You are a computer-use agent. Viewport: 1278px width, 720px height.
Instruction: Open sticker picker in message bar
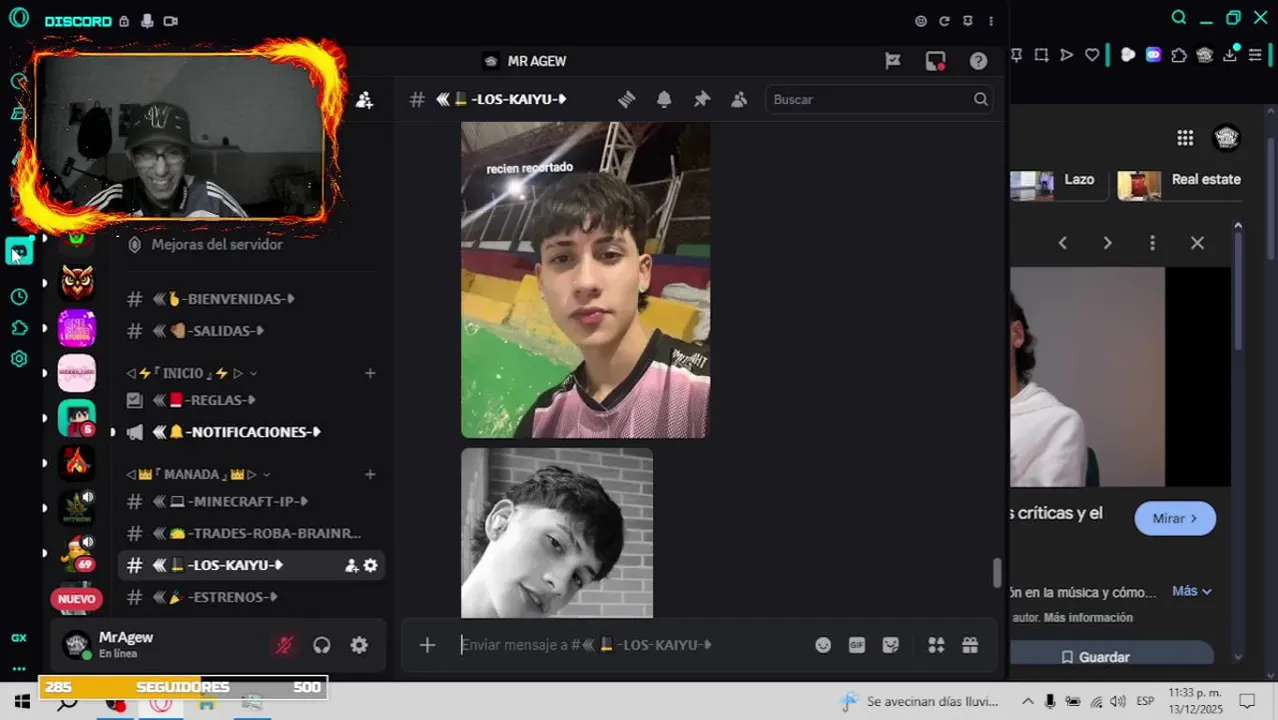click(x=891, y=645)
